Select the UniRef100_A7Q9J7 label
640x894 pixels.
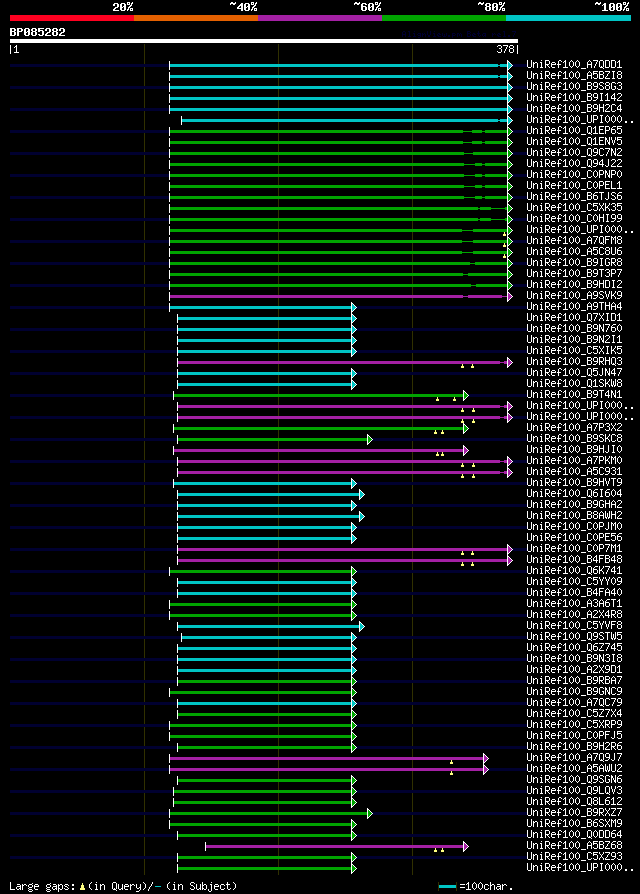[574, 759]
